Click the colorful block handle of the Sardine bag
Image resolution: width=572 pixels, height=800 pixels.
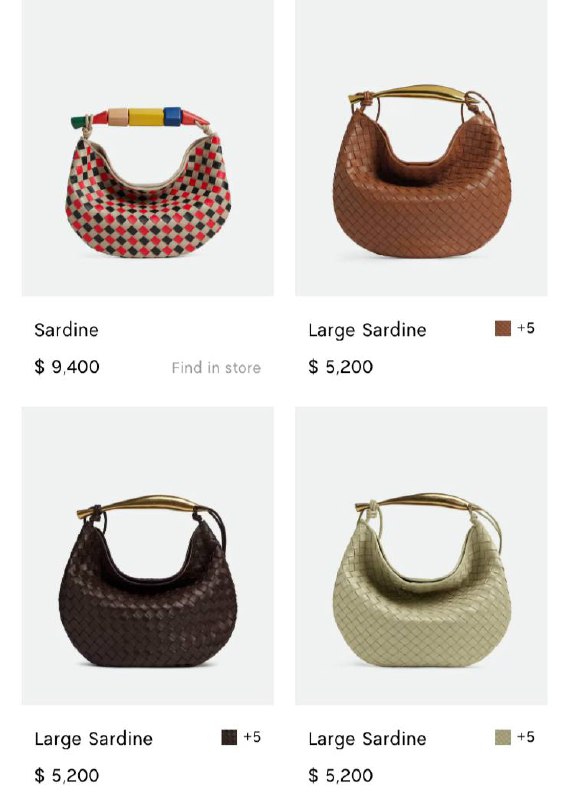(x=140, y=117)
